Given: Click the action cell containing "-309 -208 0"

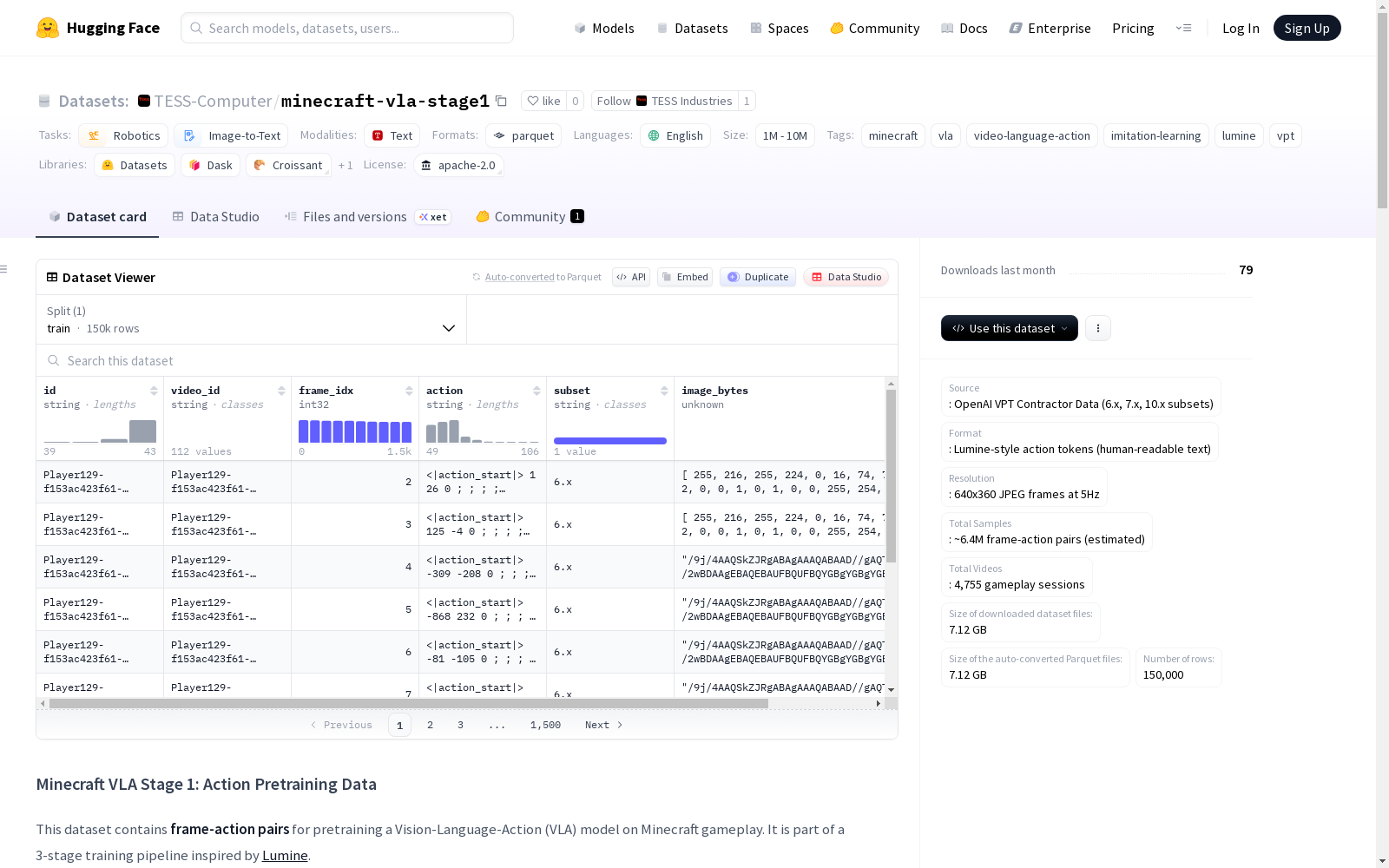Looking at the screenshot, I should pos(483,567).
